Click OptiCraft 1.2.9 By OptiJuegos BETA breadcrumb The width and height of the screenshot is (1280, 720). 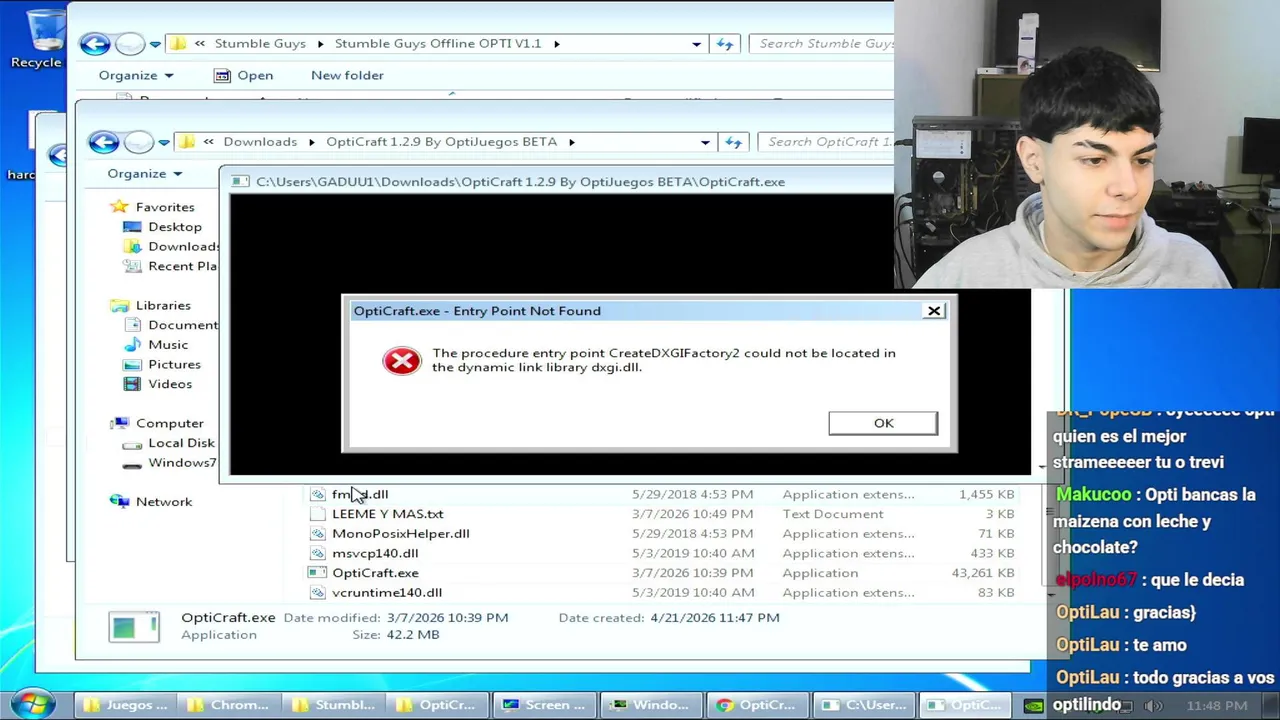441,141
